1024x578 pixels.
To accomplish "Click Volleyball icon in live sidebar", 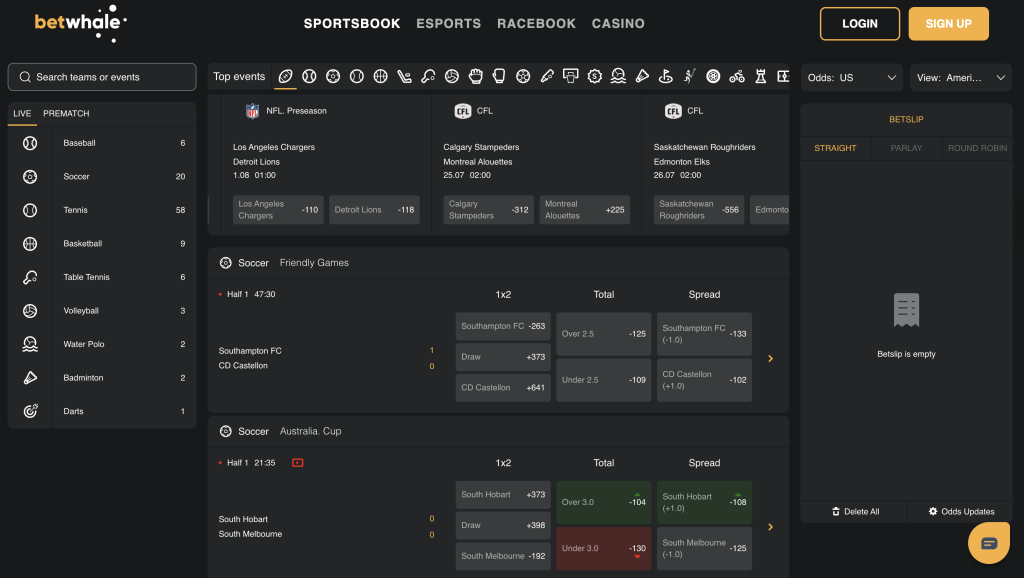I will point(30,311).
